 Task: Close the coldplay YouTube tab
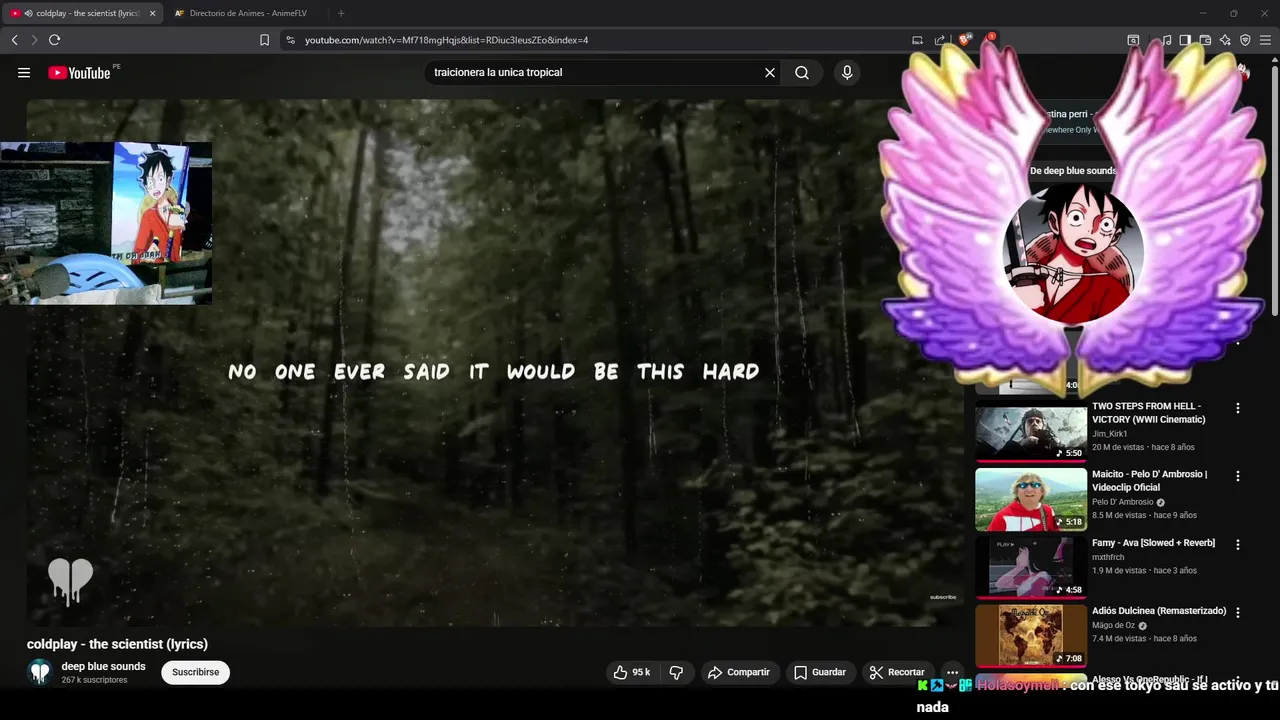click(x=152, y=13)
